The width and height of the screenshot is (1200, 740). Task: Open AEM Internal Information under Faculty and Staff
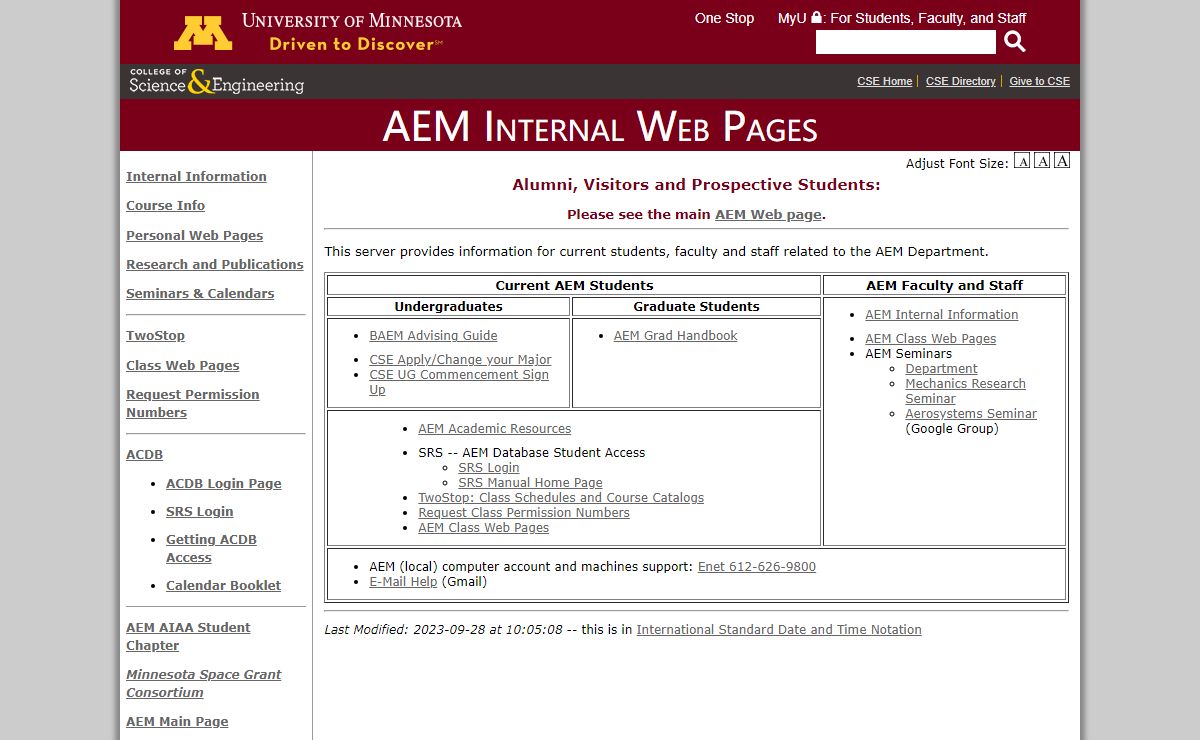click(x=941, y=314)
